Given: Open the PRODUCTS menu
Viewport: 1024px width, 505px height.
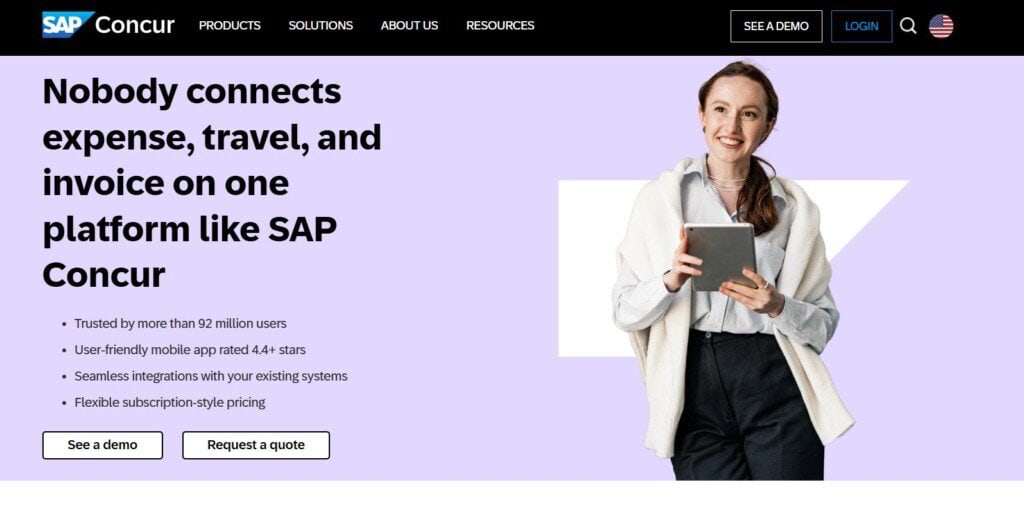Looking at the screenshot, I should coord(229,26).
